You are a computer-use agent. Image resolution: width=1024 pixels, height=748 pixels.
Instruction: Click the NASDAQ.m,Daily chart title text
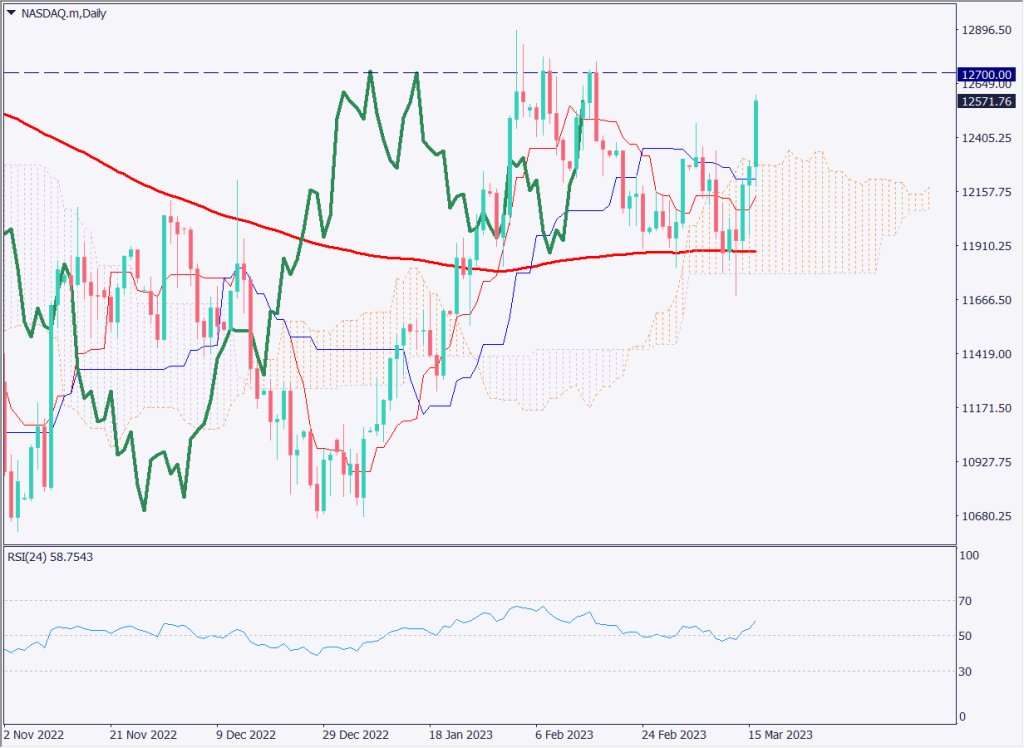tap(64, 14)
